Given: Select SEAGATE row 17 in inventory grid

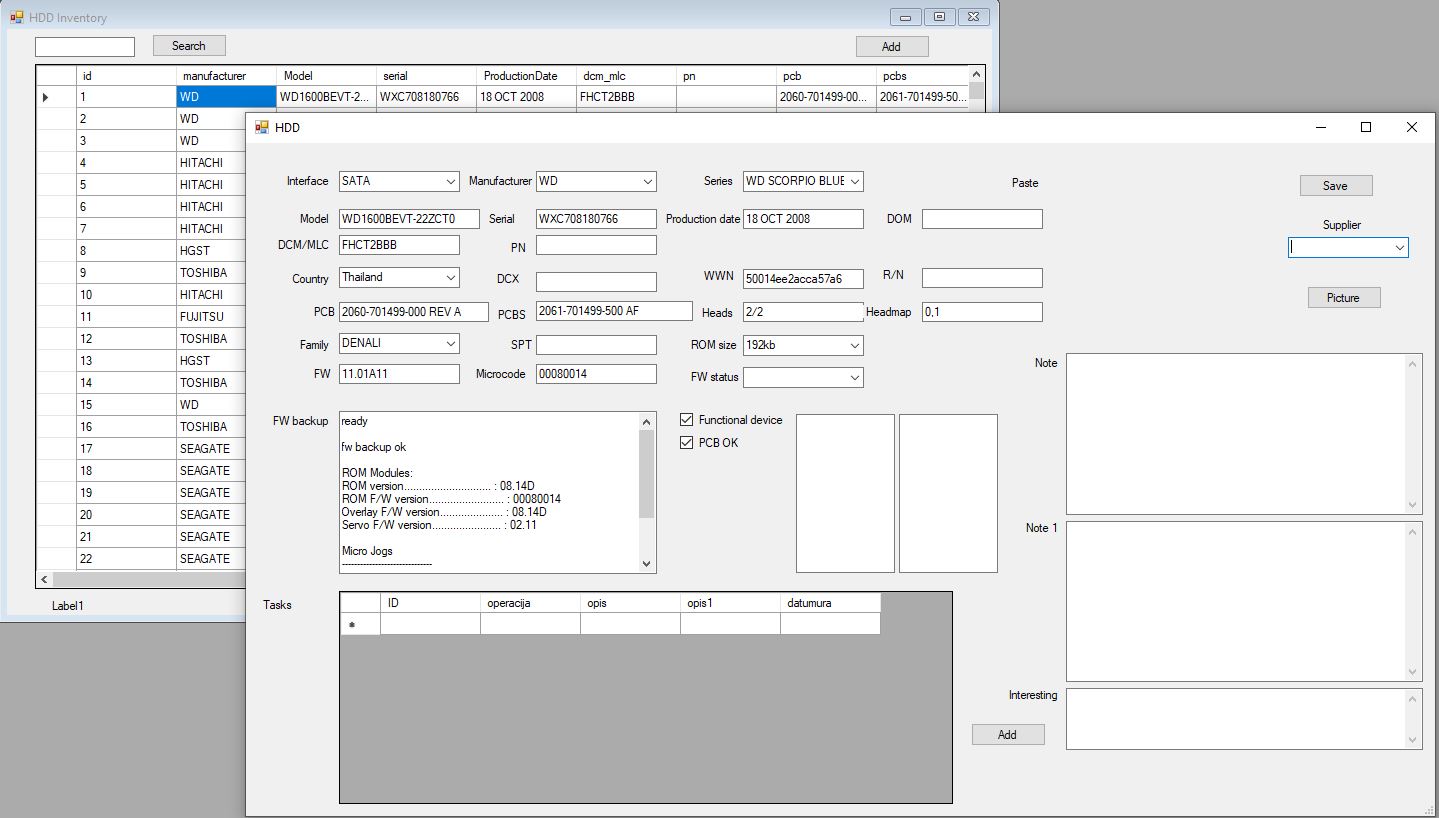Looking at the screenshot, I should (x=211, y=449).
